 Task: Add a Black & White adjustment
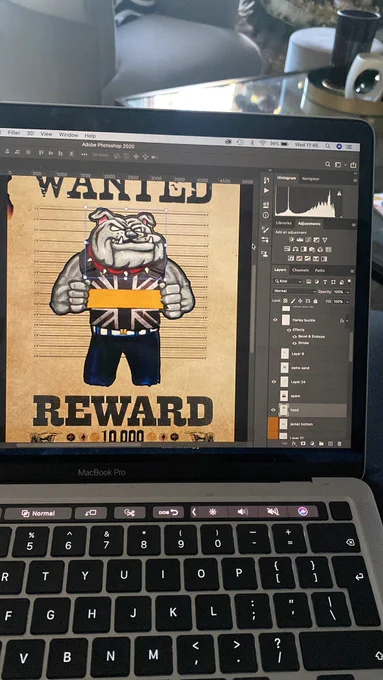[304, 249]
